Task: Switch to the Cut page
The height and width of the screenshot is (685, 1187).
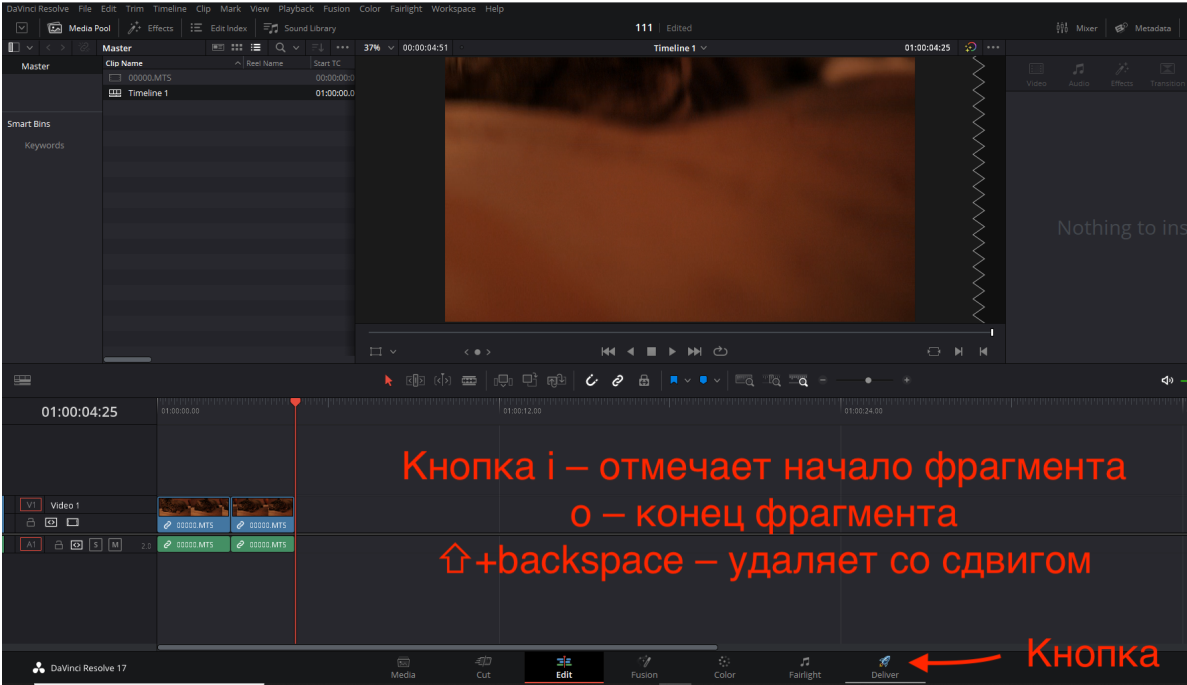Action: click(483, 667)
